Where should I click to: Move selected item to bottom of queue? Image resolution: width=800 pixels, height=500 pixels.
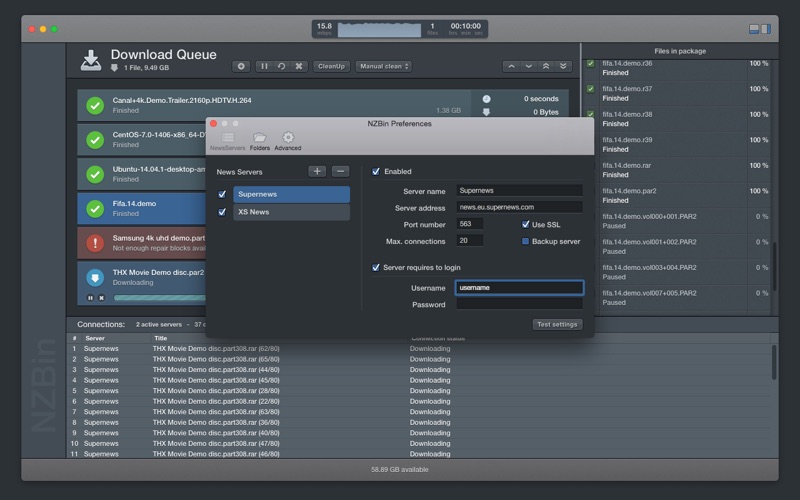[562, 66]
